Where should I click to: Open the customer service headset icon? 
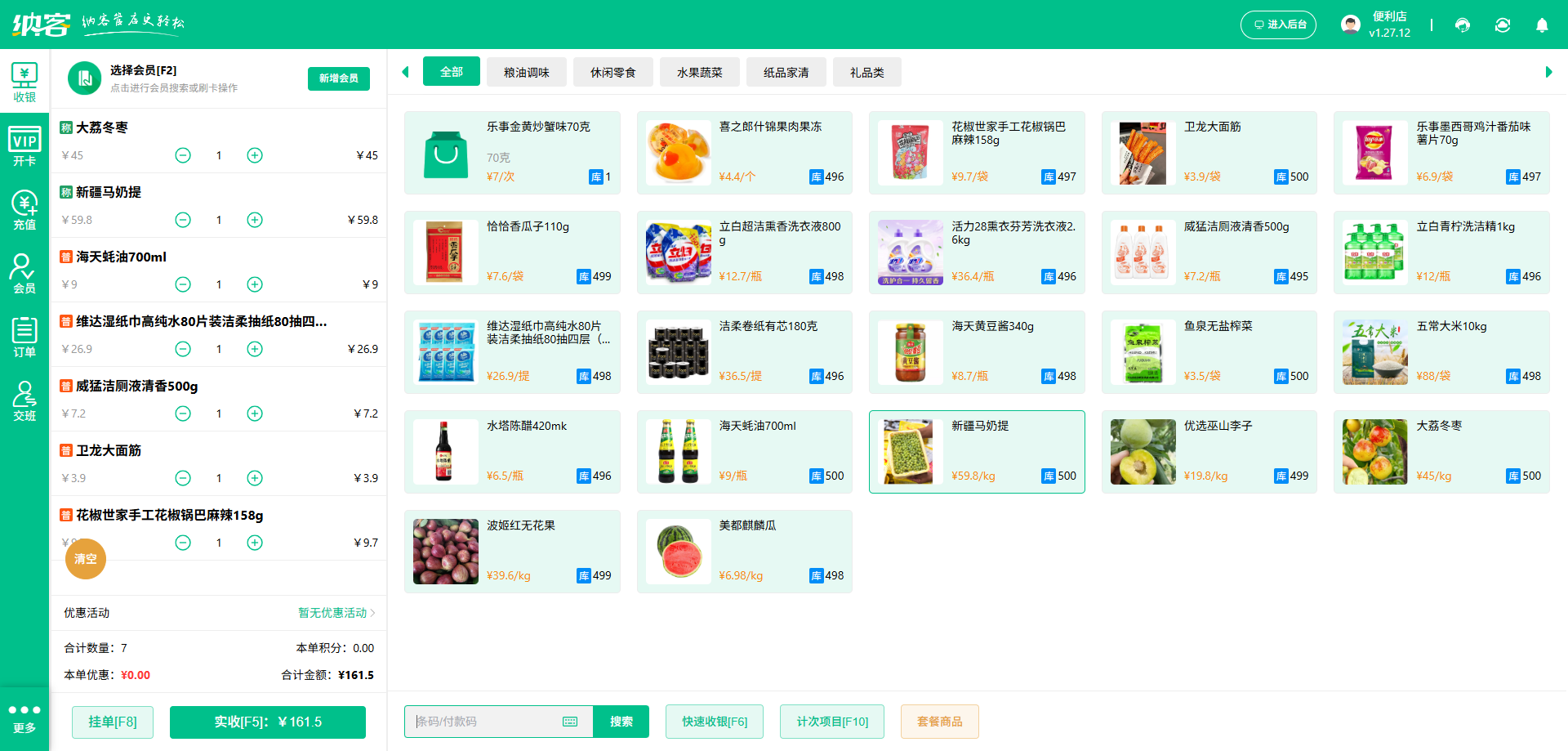(x=1463, y=25)
